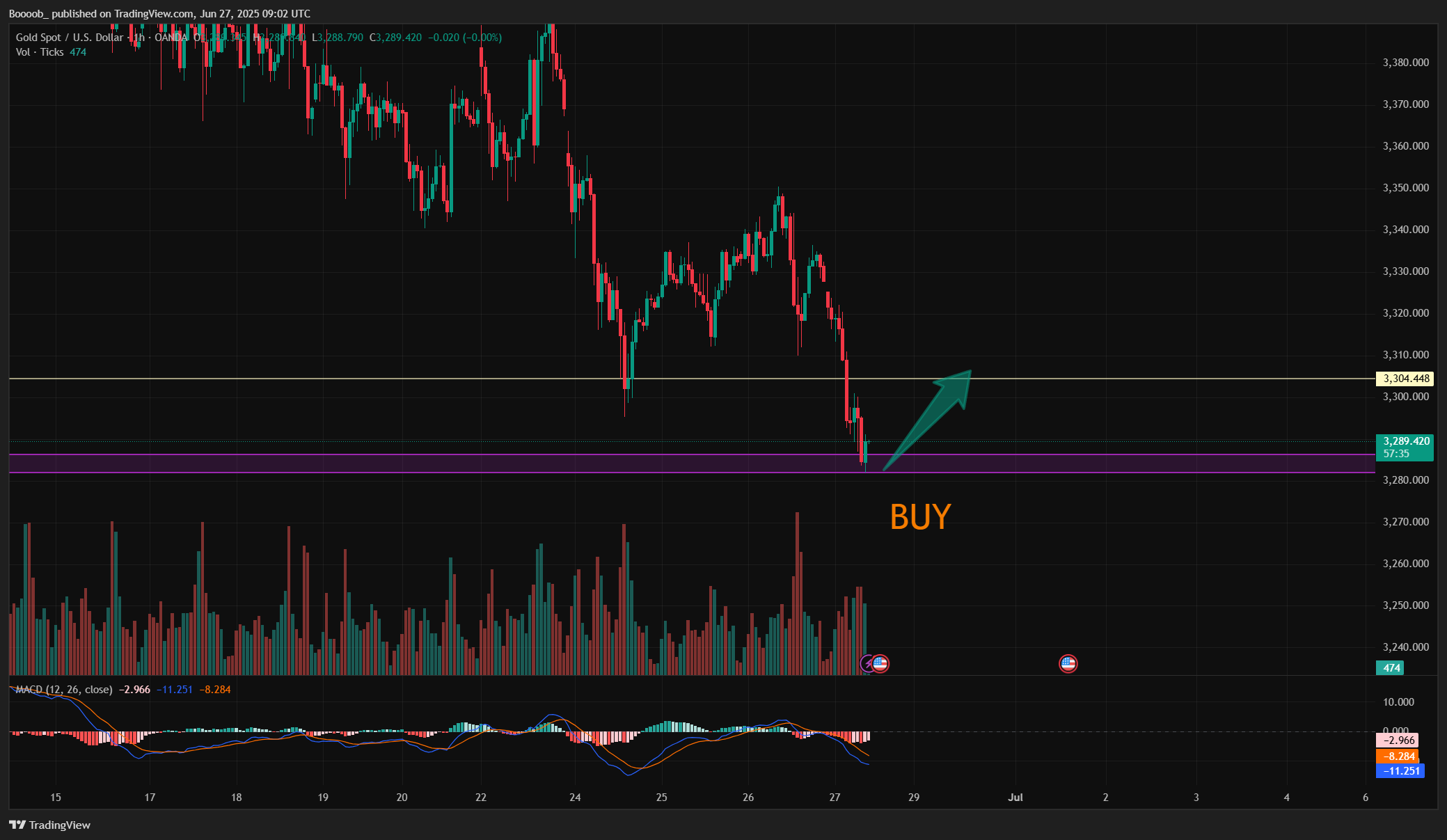
Task: Click the 3 date label on time axis
Action: pyautogui.click(x=1196, y=798)
